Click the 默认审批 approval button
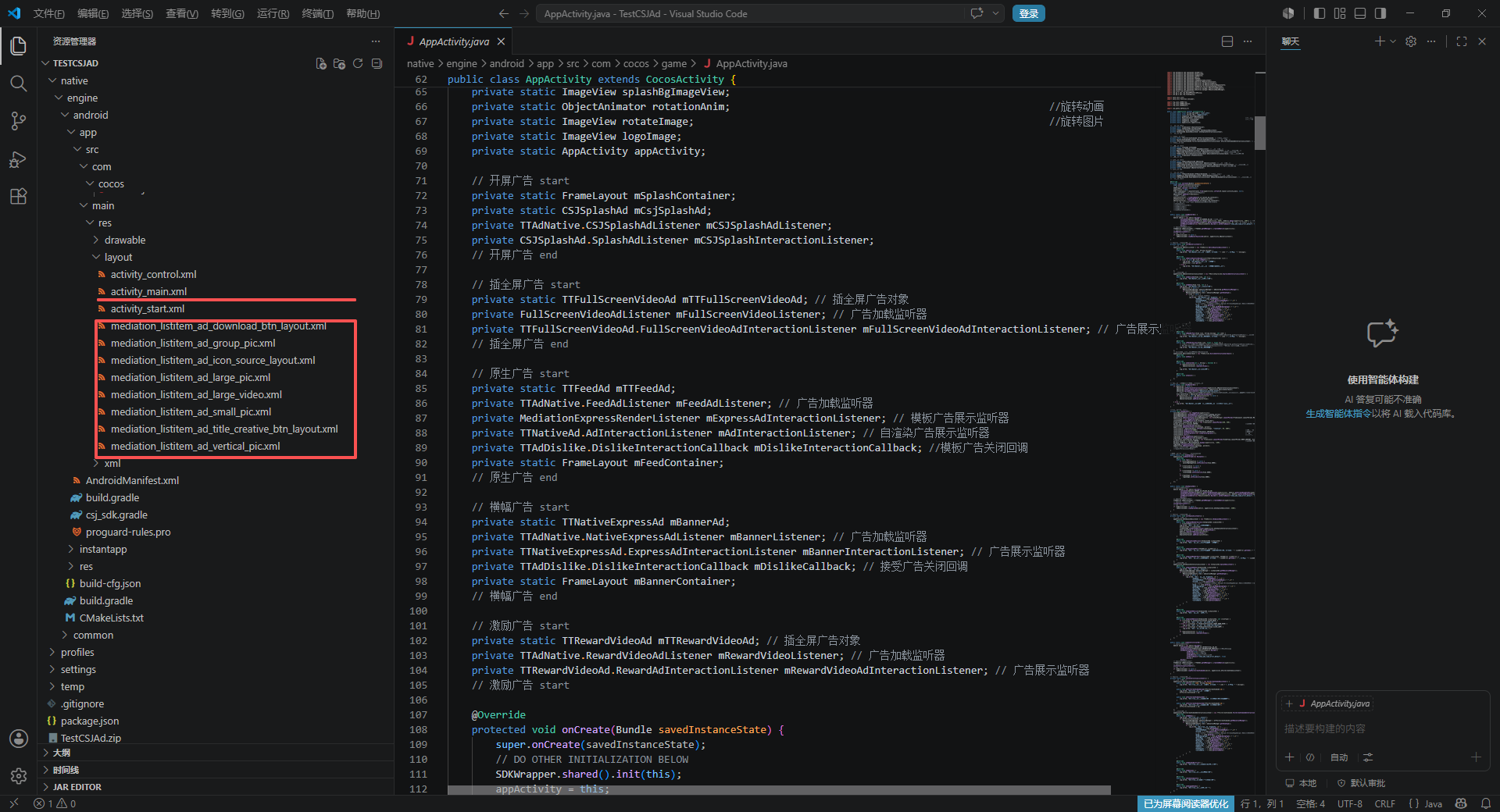The width and height of the screenshot is (1500, 812). pos(1362,783)
